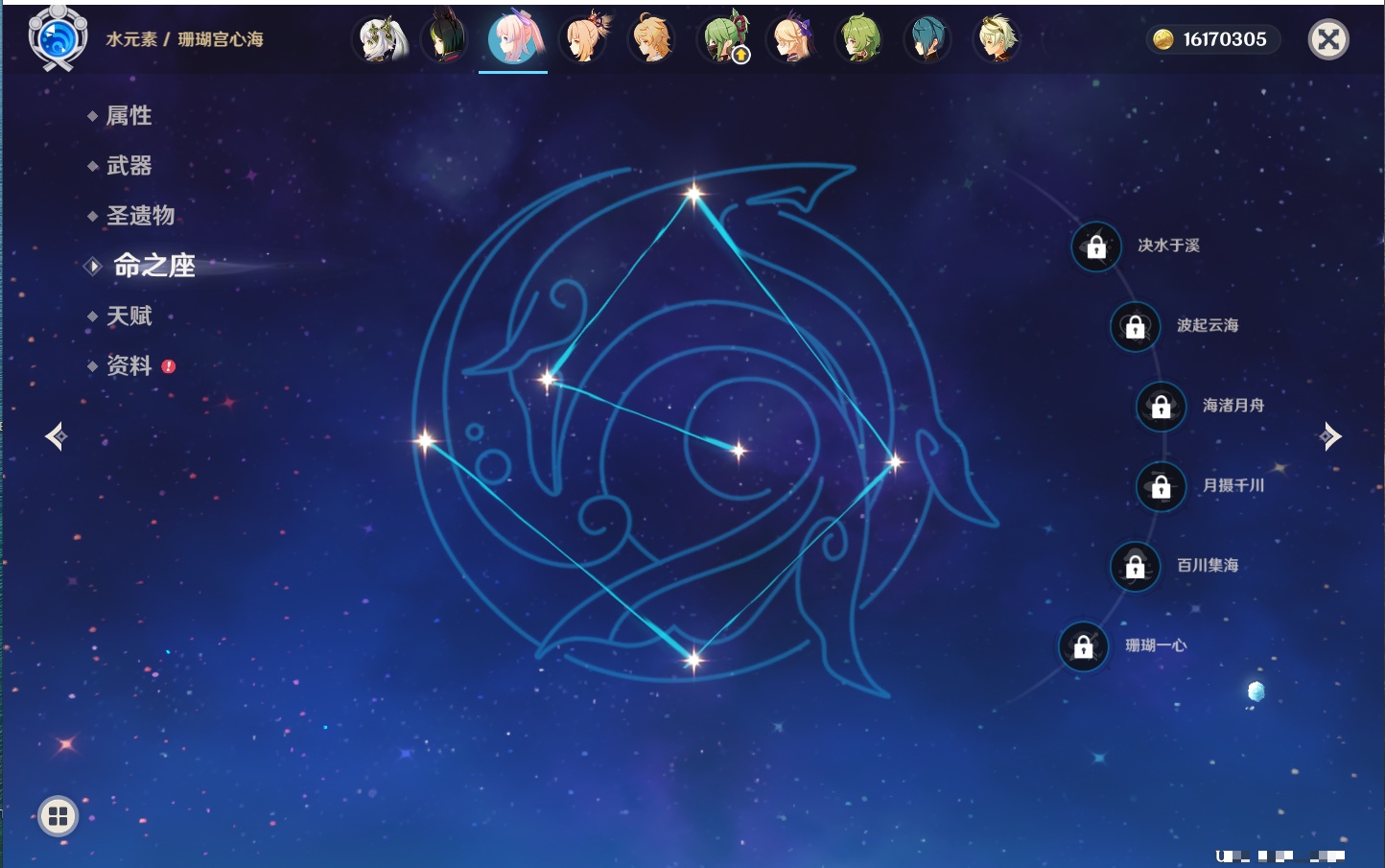Click the leftmost star of the constellation
Viewport: 1385px width, 868px height.
point(425,441)
